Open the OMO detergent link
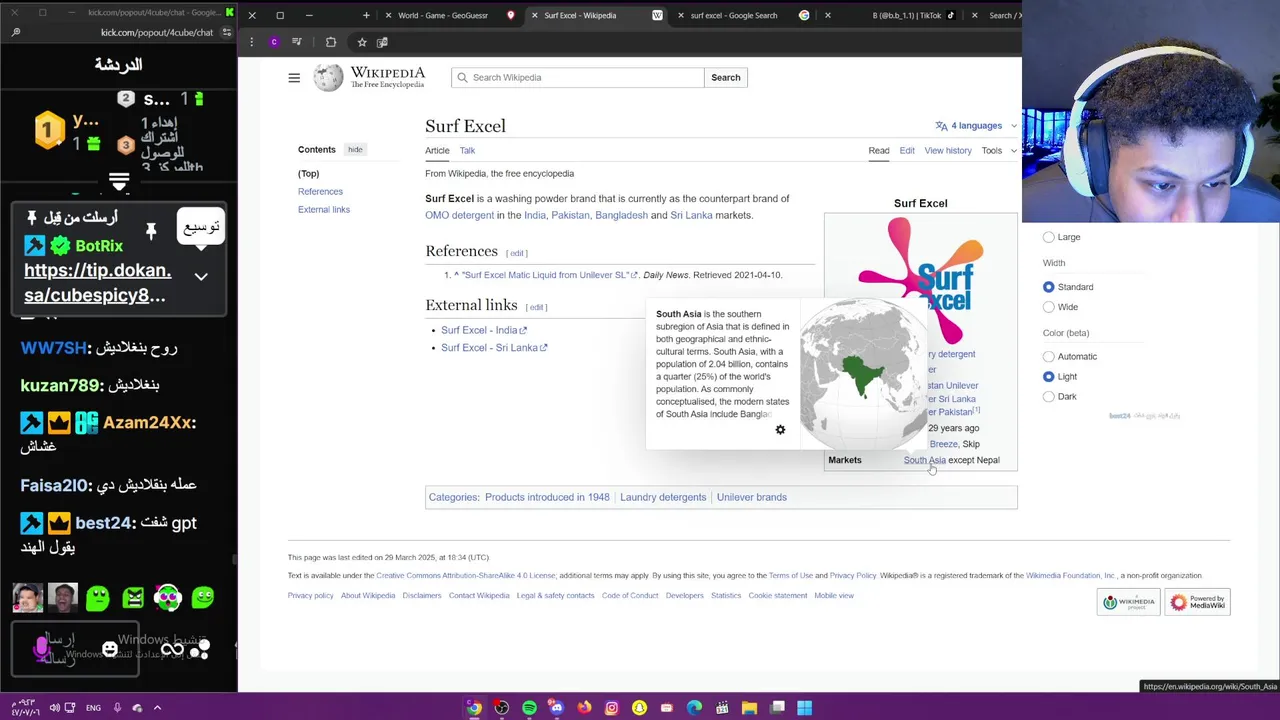Viewport: 1280px width, 720px height. coord(459,215)
